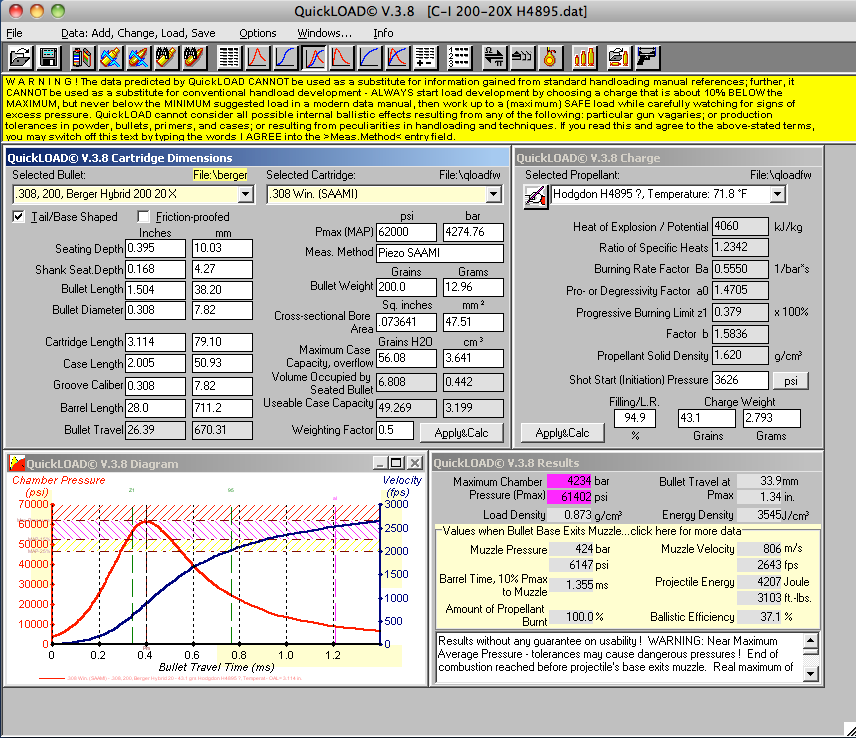Image resolution: width=856 pixels, height=738 pixels.
Task: Click the red curve graph icon after the selected one
Action: [x=342, y=57]
